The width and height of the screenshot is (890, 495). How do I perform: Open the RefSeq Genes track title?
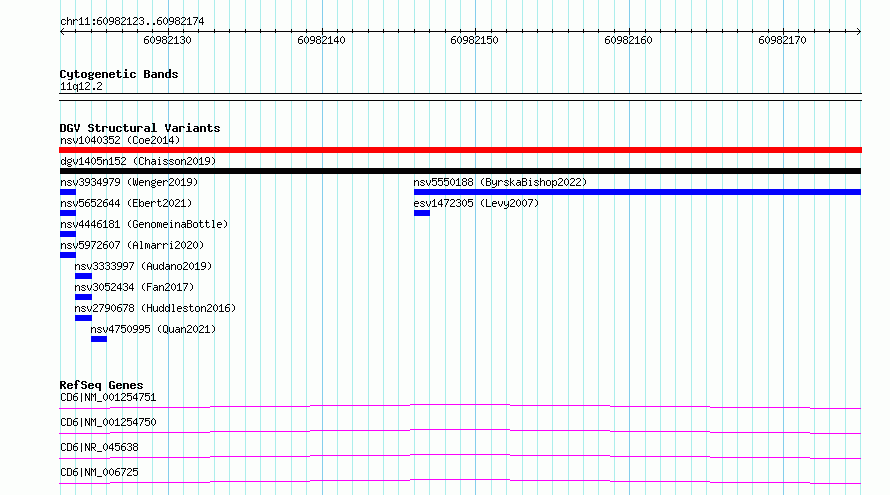tap(101, 385)
